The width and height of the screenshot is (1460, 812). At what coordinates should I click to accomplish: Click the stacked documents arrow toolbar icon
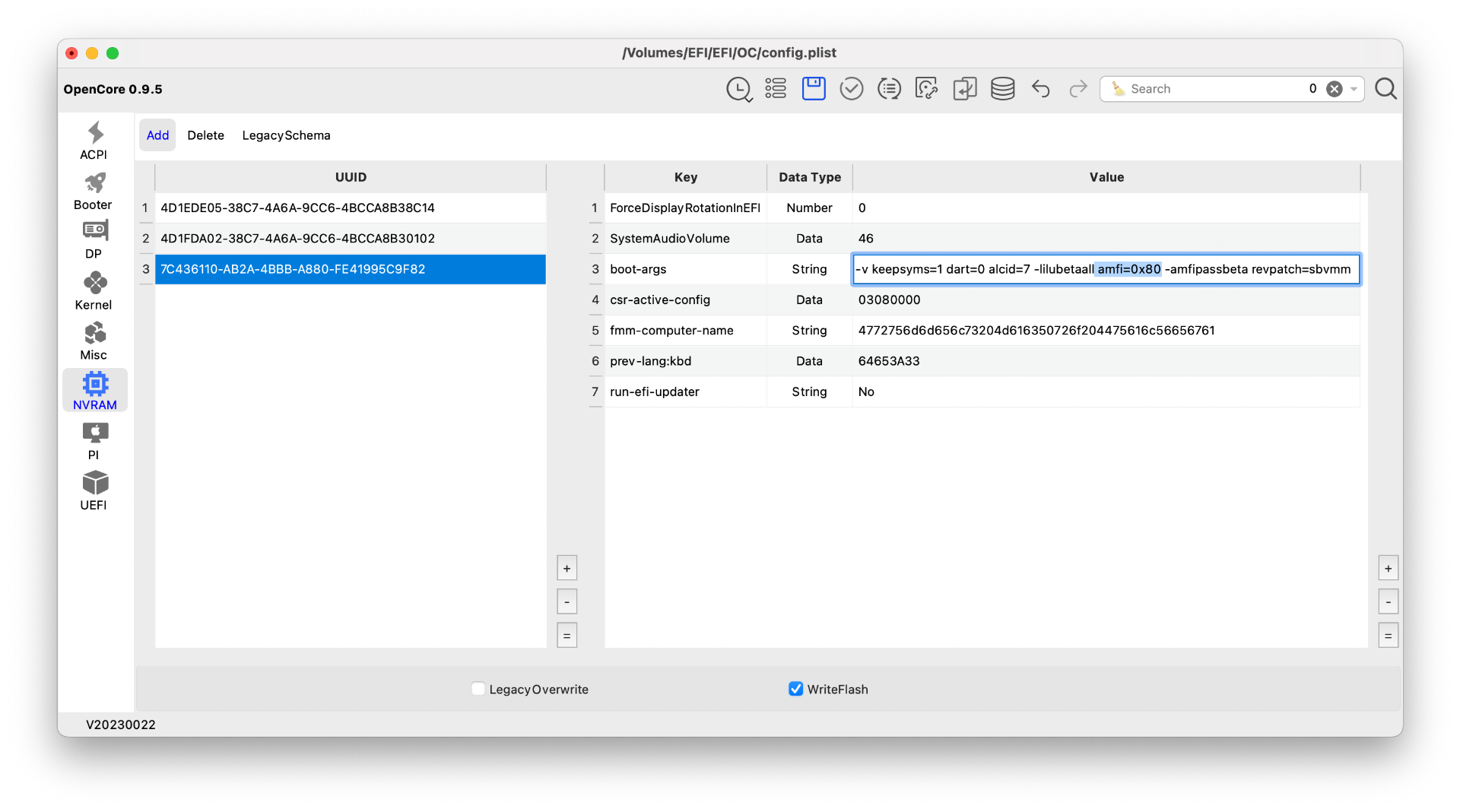click(x=964, y=89)
